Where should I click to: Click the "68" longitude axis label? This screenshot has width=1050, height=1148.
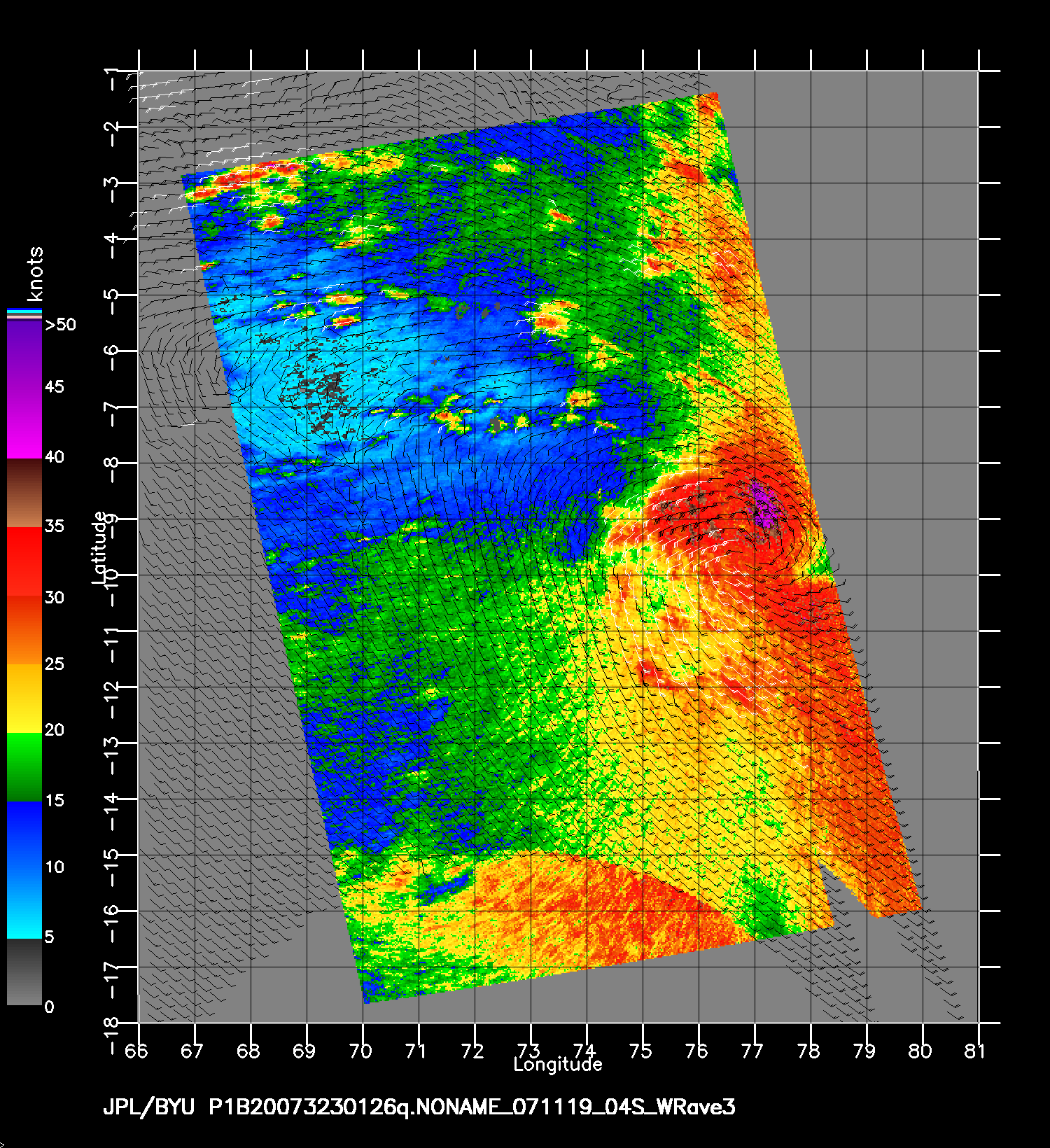(x=248, y=1051)
